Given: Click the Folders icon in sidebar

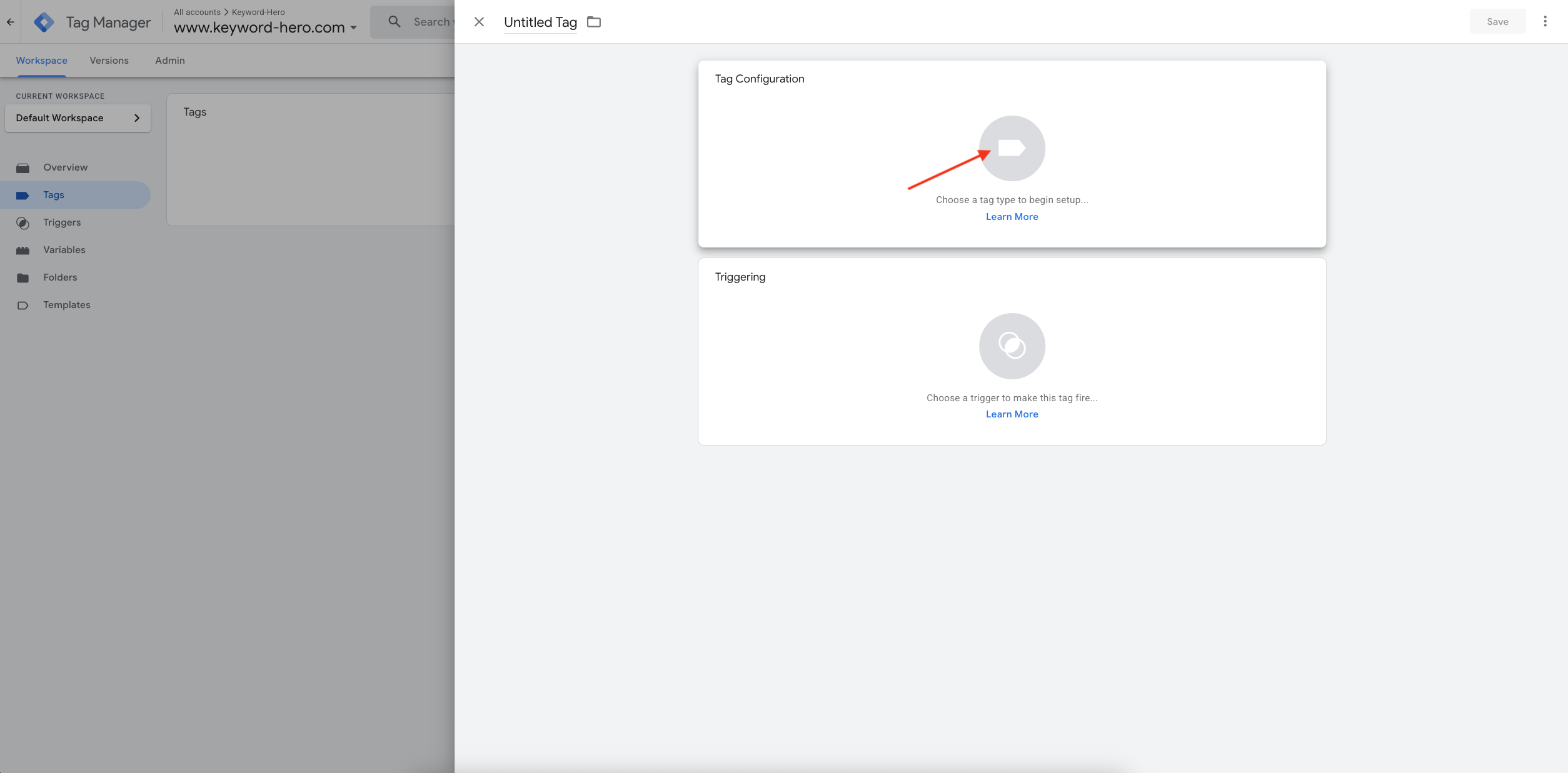Looking at the screenshot, I should 23,278.
